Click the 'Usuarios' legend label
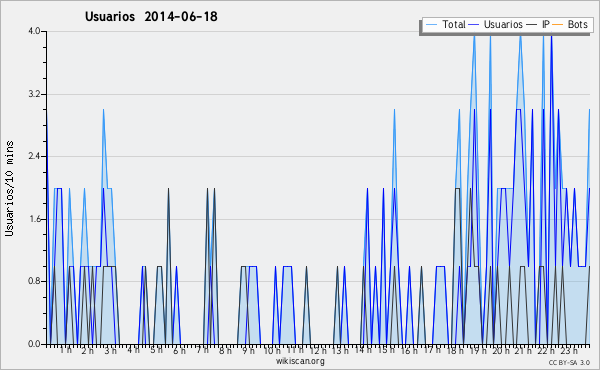Screen dimensions: 600x370 pyautogui.click(x=503, y=24)
